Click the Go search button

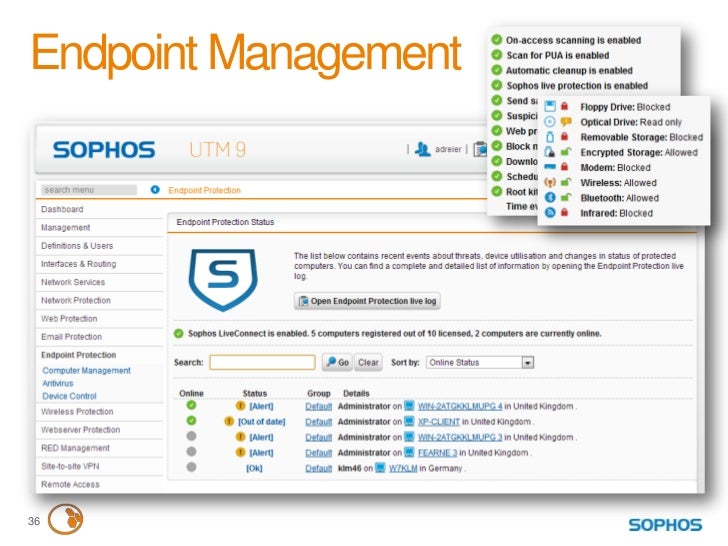[x=338, y=362]
